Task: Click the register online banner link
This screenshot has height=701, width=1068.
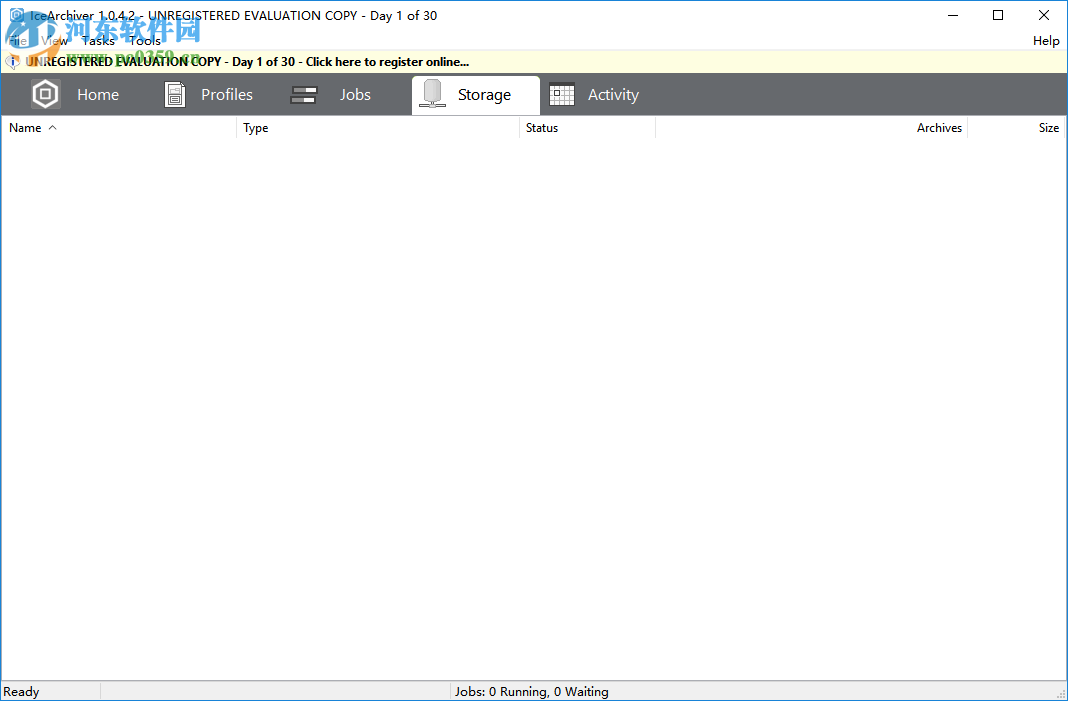Action: (247, 62)
